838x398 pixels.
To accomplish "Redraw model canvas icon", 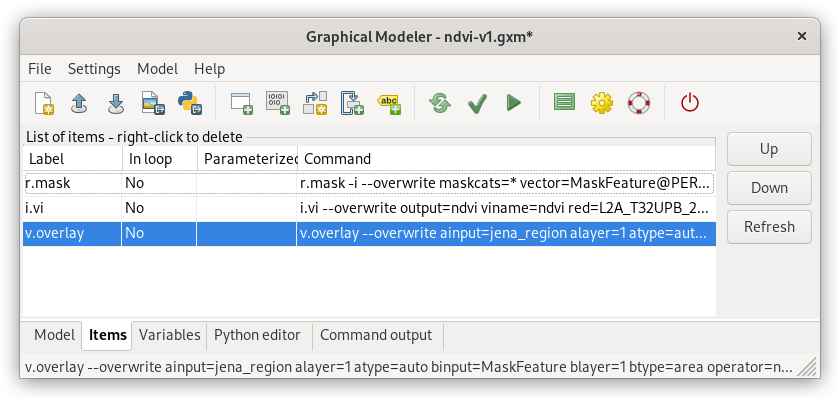I will coord(440,103).
